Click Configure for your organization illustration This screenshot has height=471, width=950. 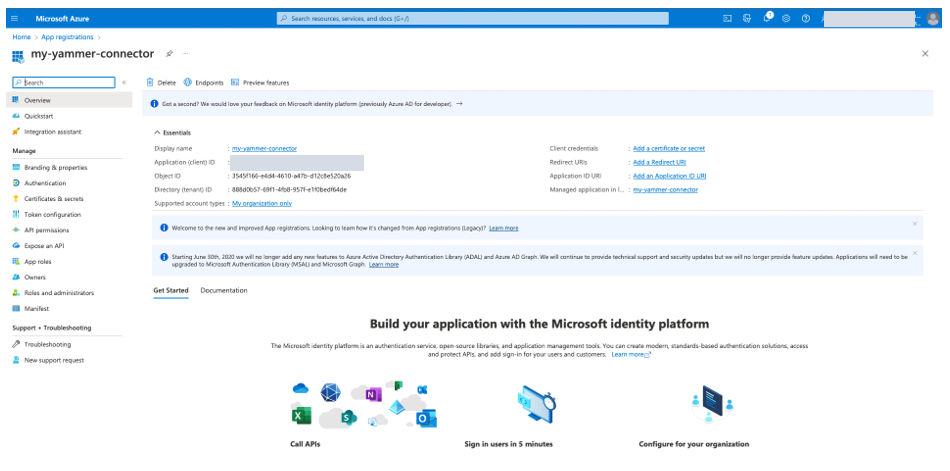point(712,404)
